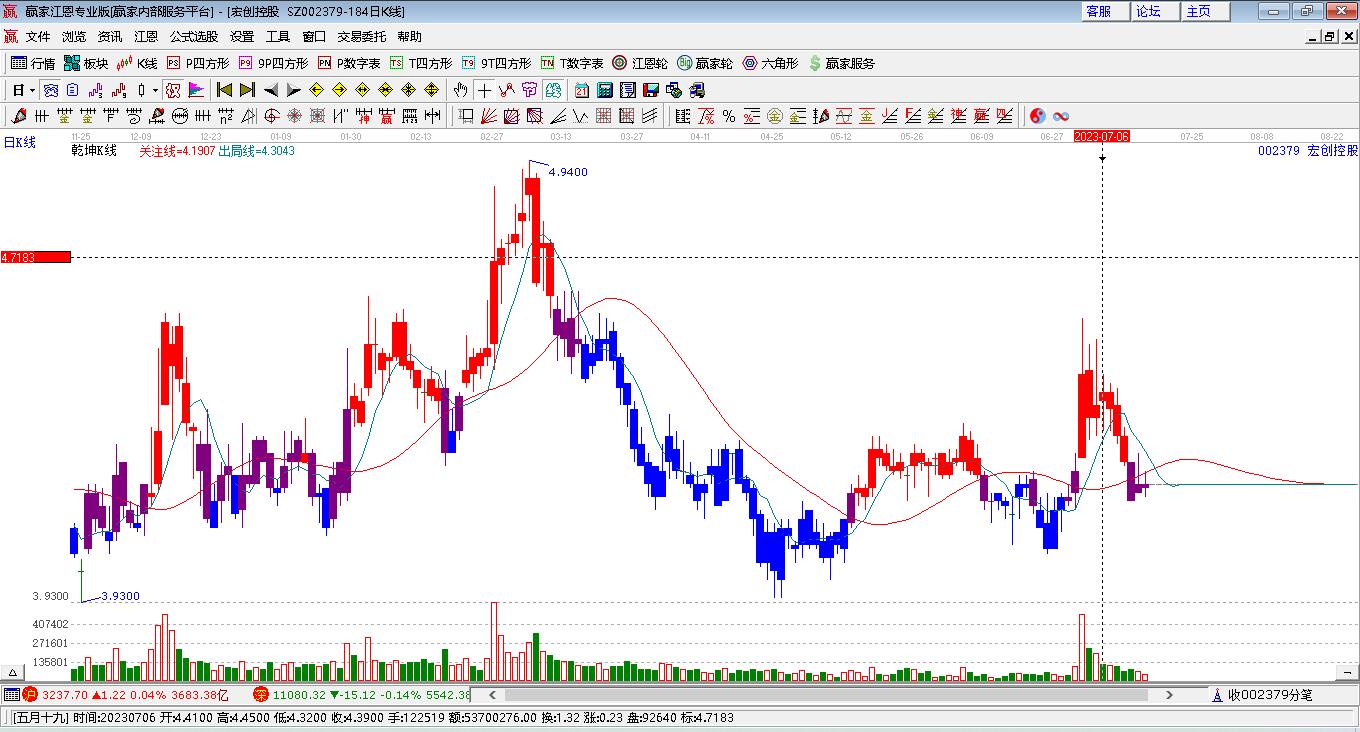Open the P数字表 tool
Screen dimensions: 1360x732
pyautogui.click(x=349, y=63)
